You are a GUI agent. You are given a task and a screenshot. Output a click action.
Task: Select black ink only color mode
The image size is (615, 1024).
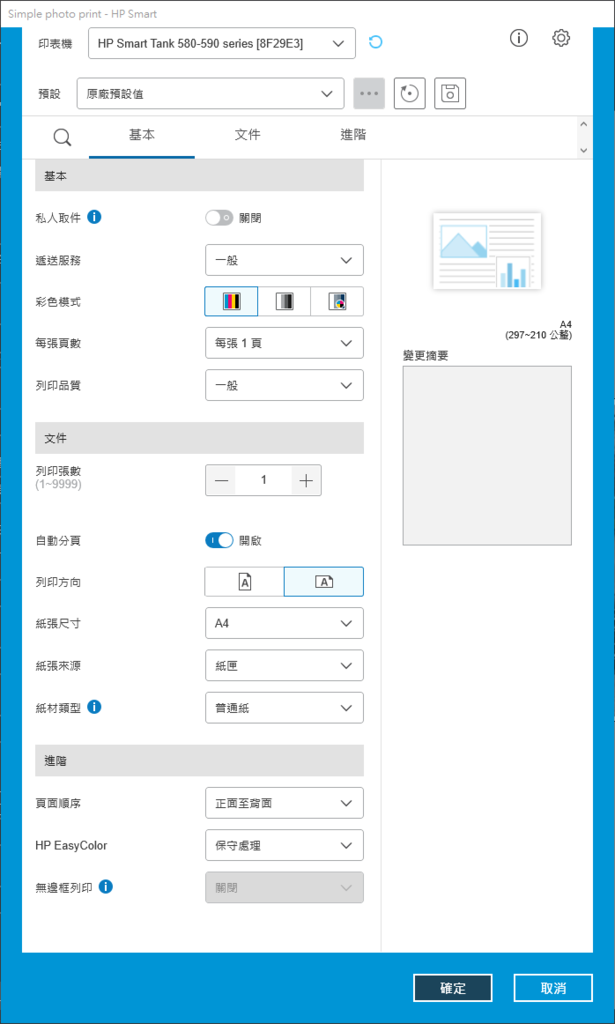(x=337, y=301)
